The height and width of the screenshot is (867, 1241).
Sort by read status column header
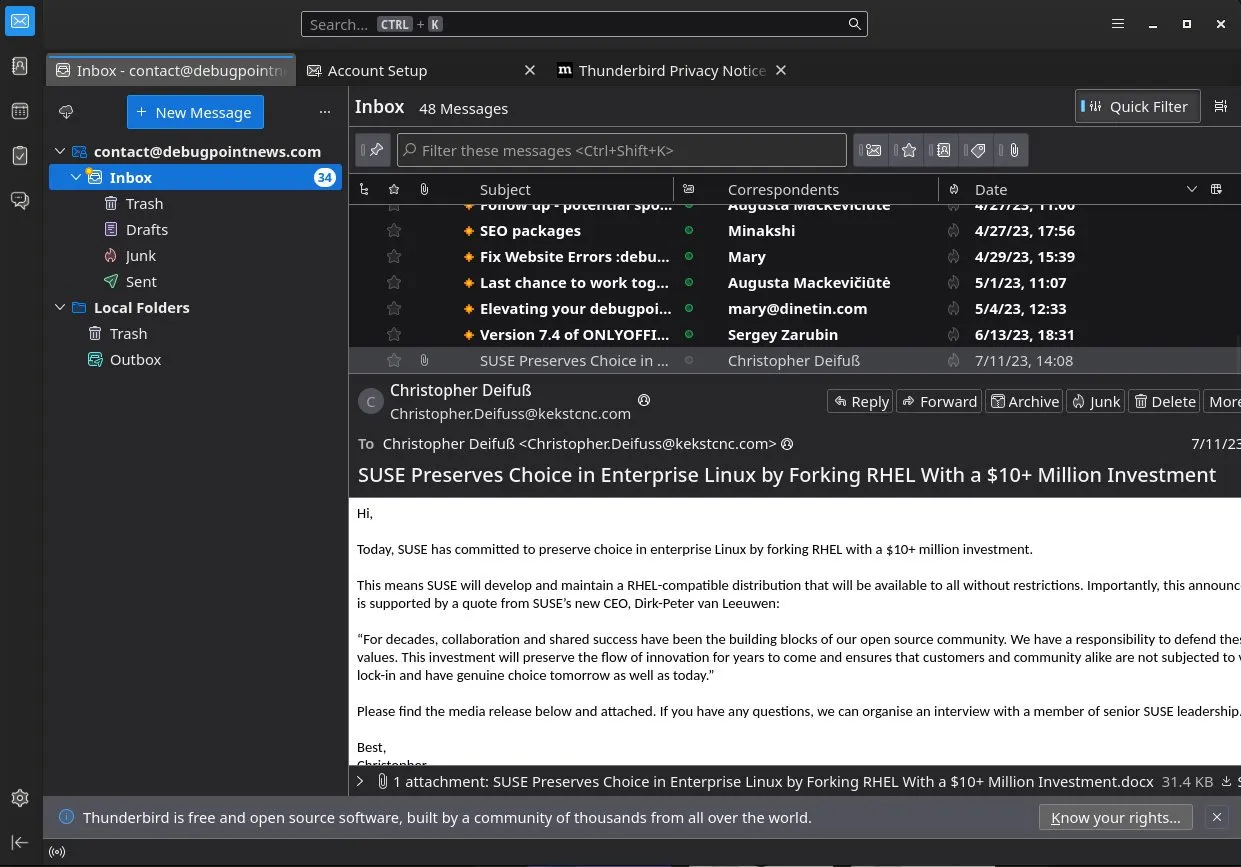coord(688,189)
